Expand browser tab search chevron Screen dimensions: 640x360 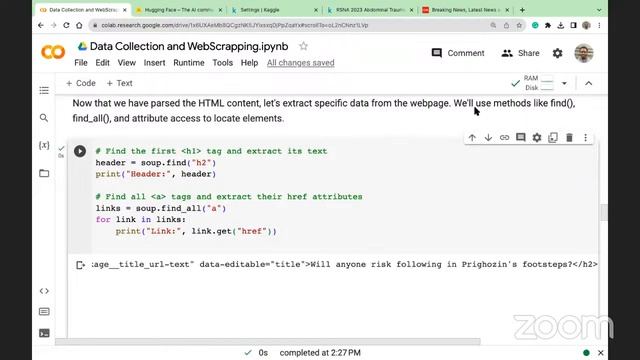[599, 10]
